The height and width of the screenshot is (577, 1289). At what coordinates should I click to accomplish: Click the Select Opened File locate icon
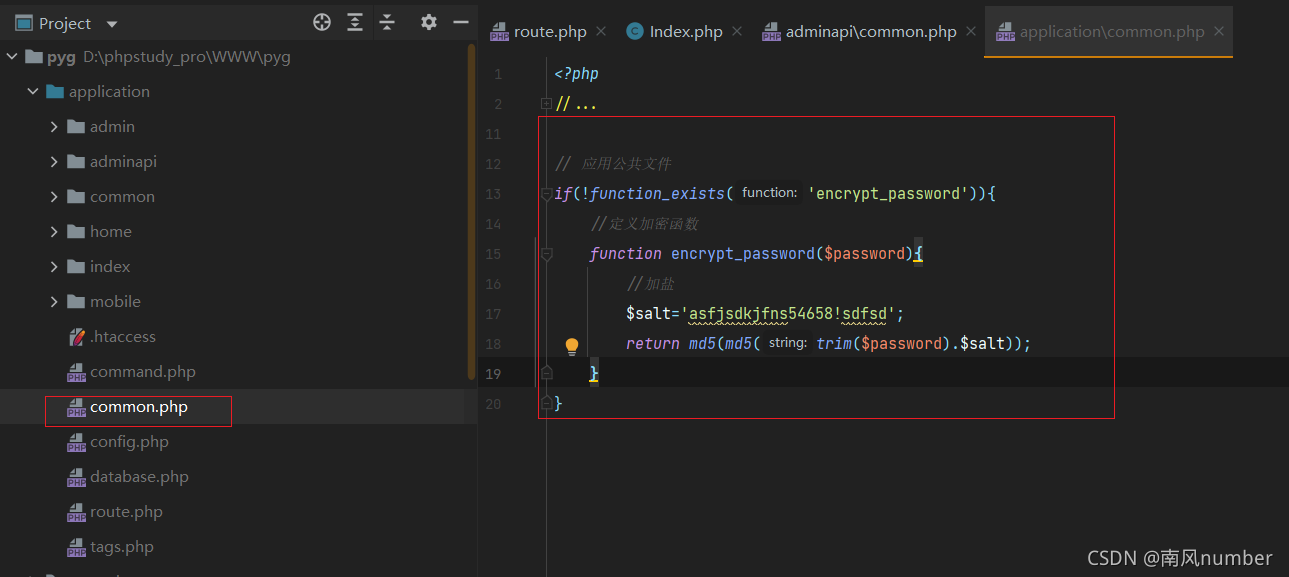point(322,22)
